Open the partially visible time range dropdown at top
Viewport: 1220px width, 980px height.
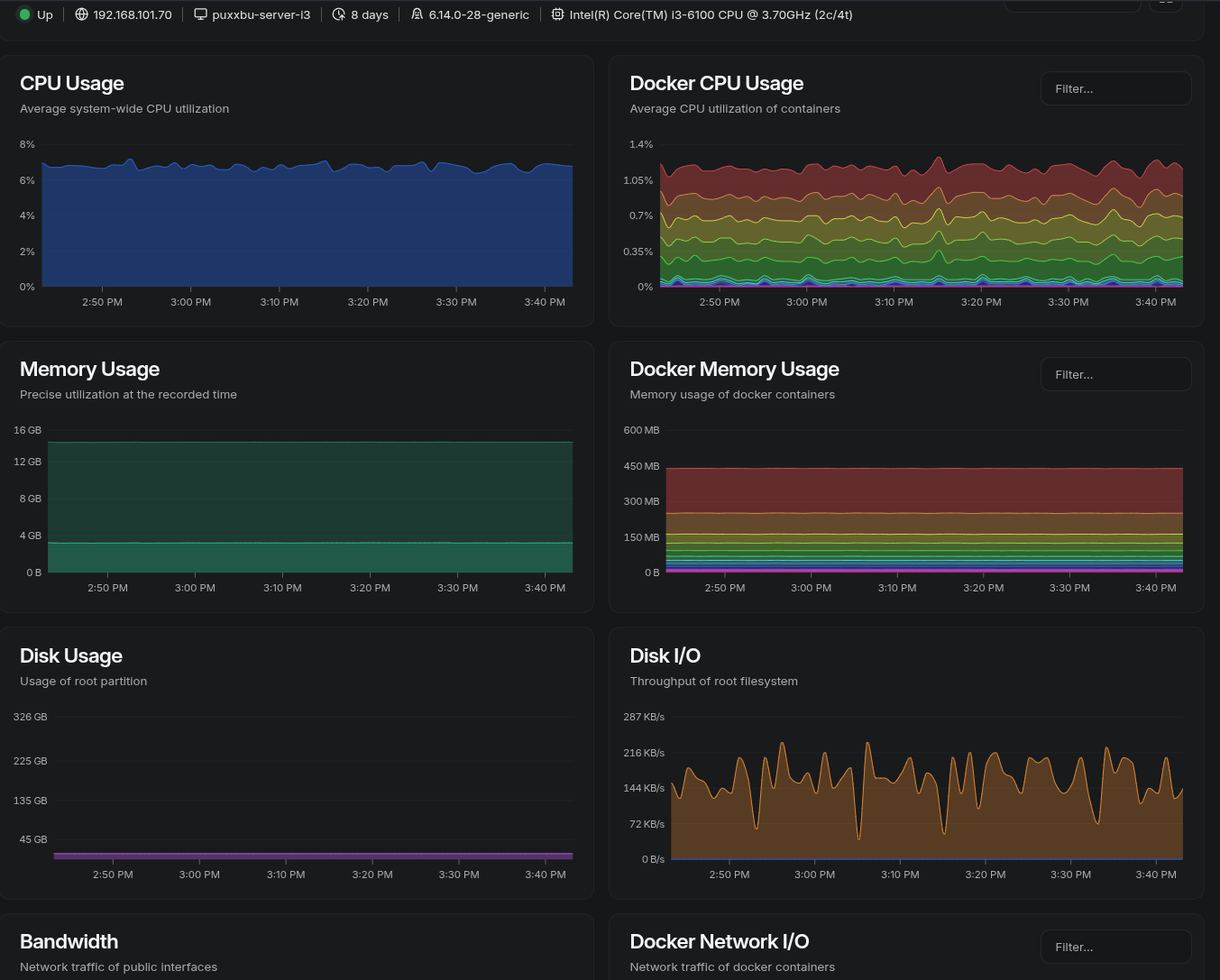click(x=1072, y=5)
